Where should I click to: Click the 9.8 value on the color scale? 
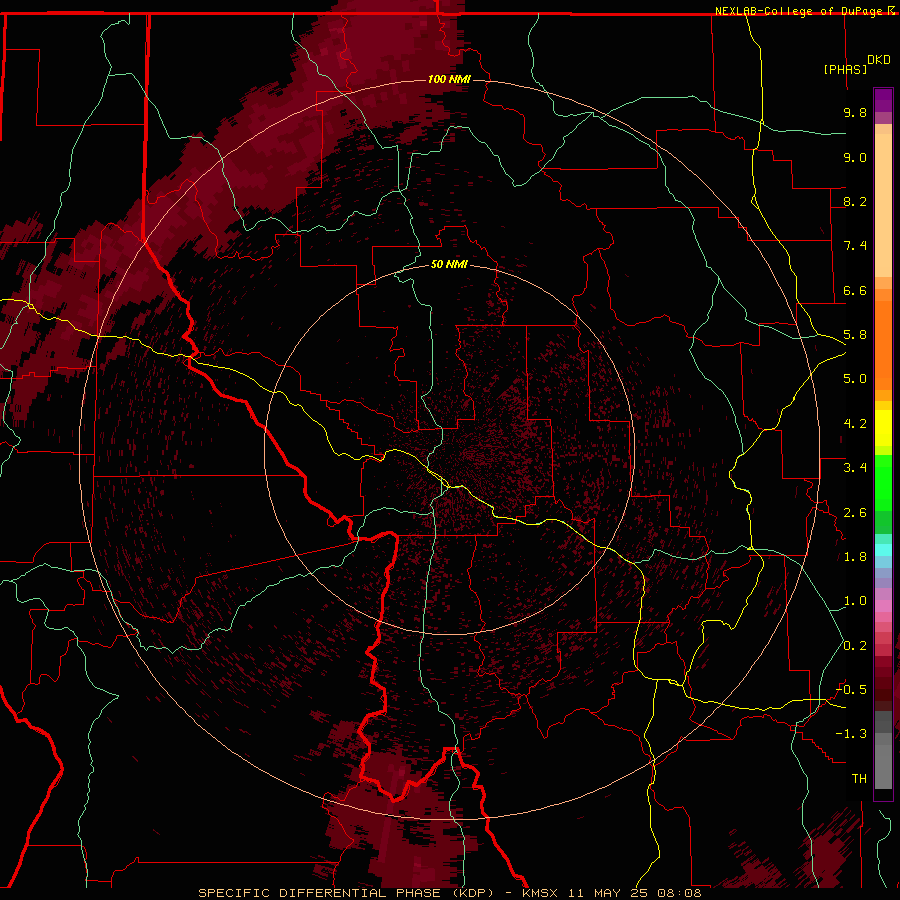tap(855, 112)
